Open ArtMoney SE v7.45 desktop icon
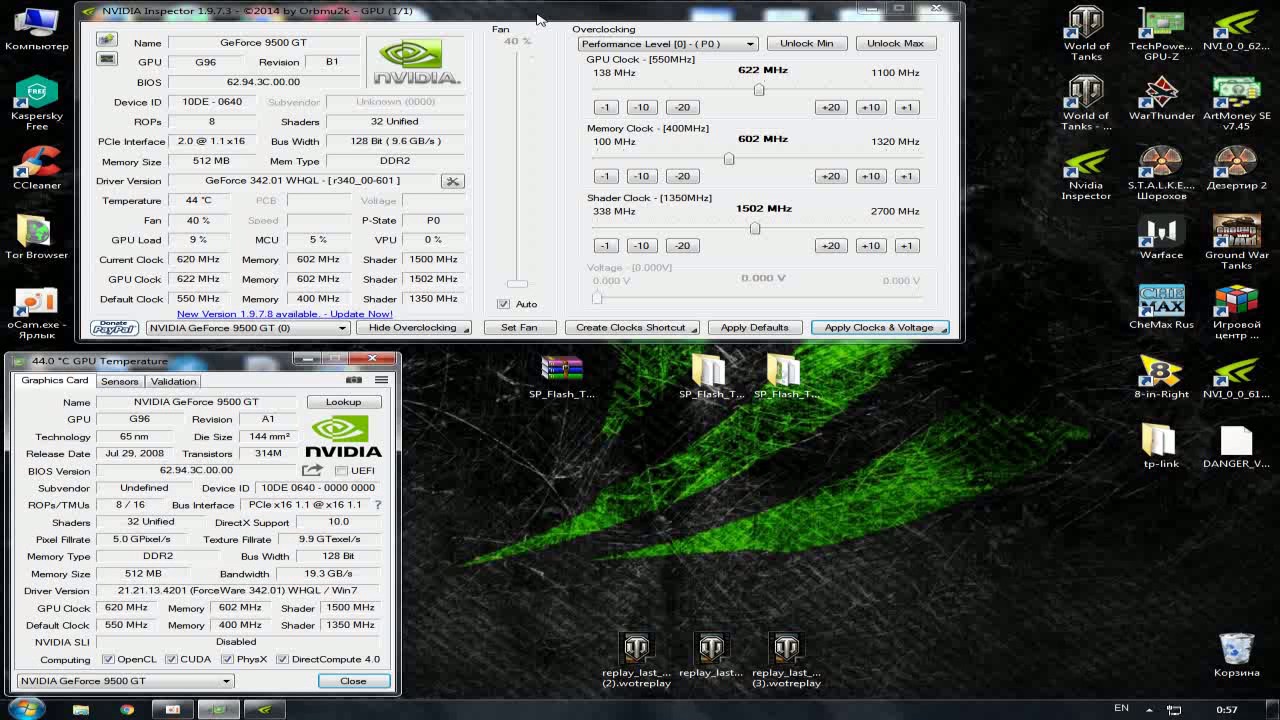This screenshot has height=720, width=1280. tap(1236, 103)
